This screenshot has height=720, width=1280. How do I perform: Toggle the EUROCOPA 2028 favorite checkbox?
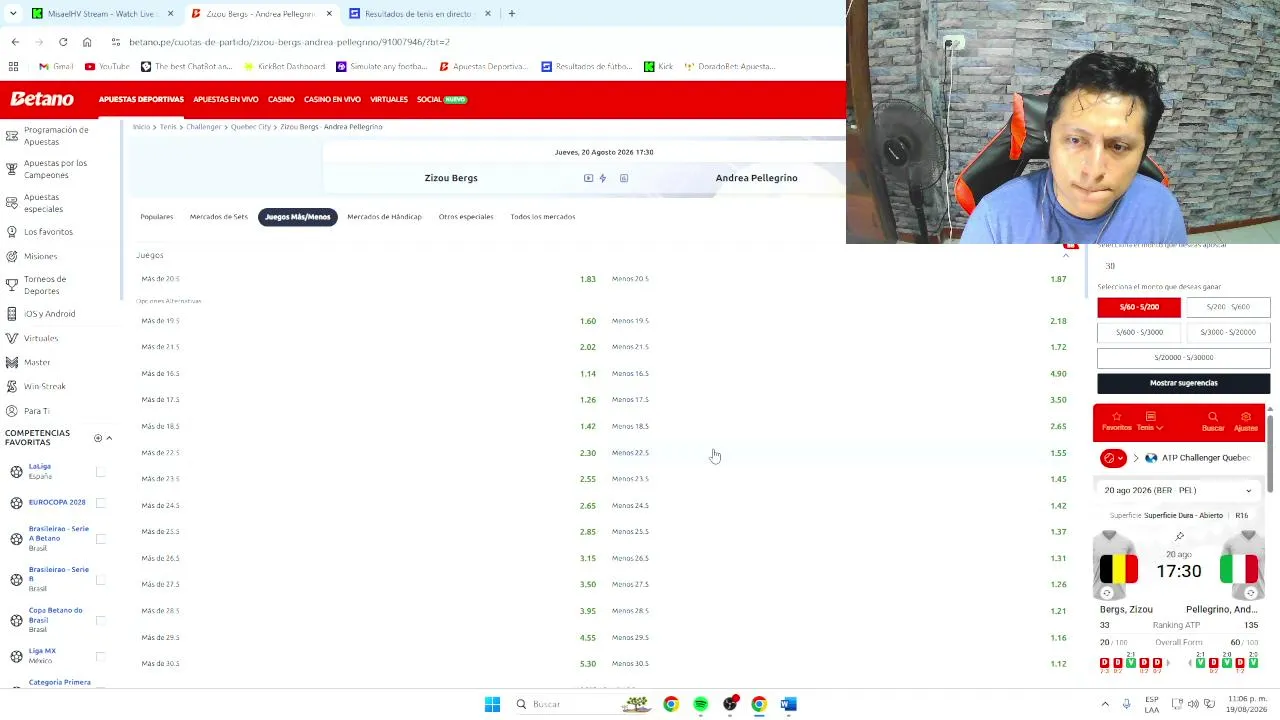[100, 502]
